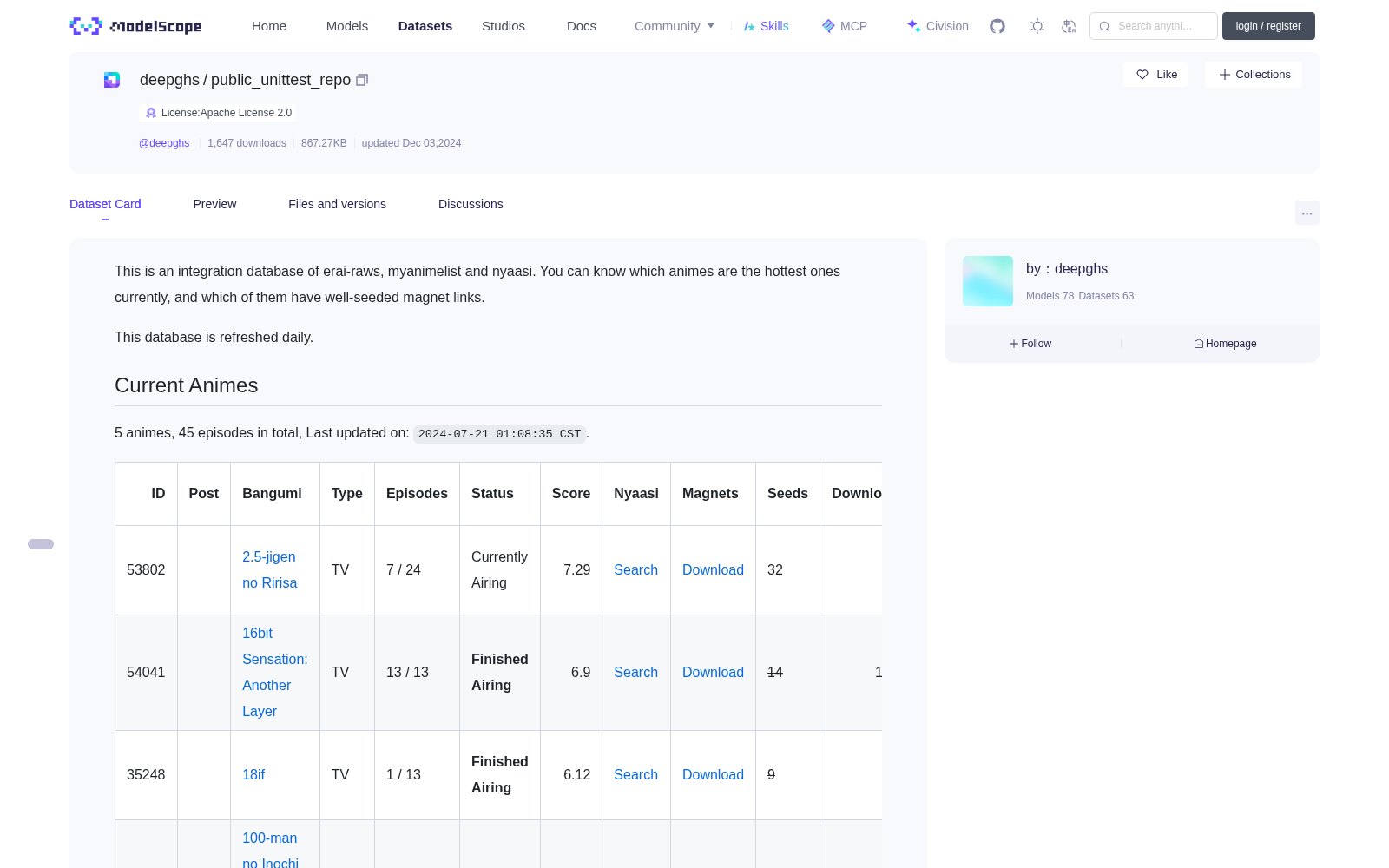The image size is (1389, 868).
Task: Click the login / register button
Action: (x=1268, y=26)
